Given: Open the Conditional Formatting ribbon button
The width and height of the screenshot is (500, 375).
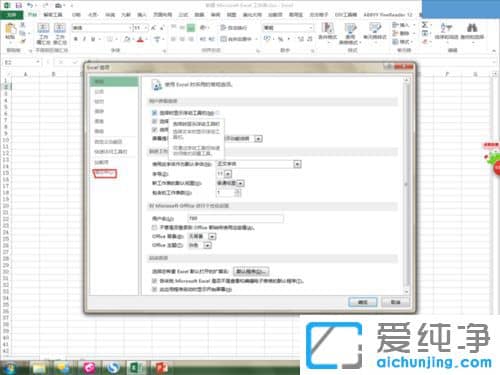Looking at the screenshot, I should 328,32.
